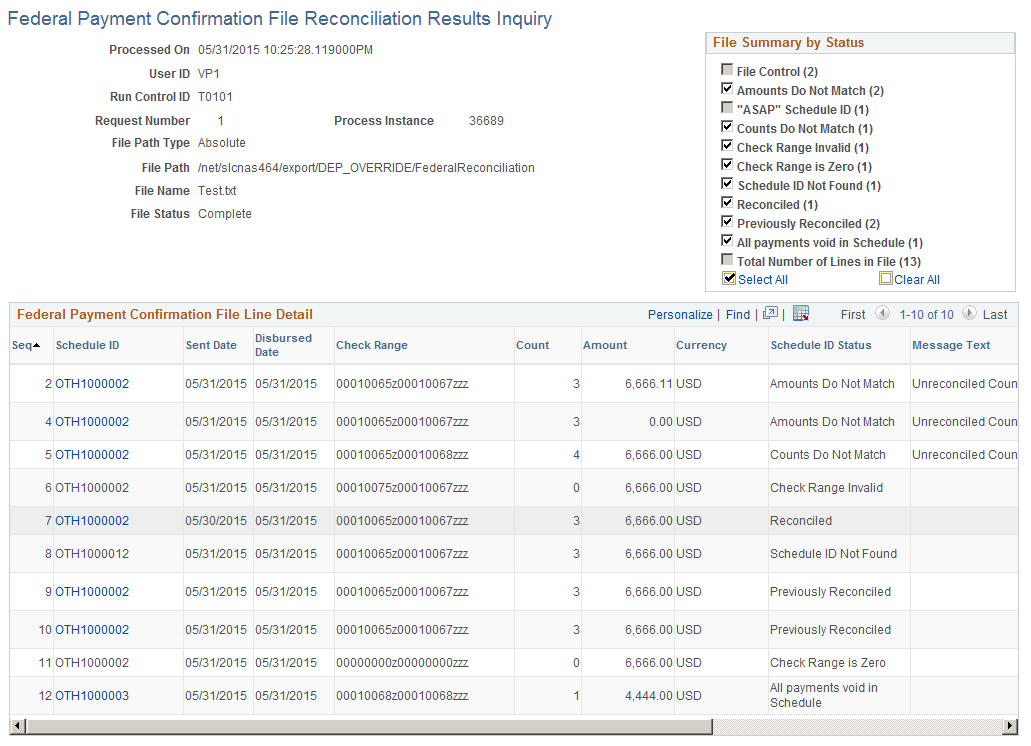This screenshot has width=1031, height=746.
Task: Enable the ASAP Schedule ID filter
Action: coord(726,108)
